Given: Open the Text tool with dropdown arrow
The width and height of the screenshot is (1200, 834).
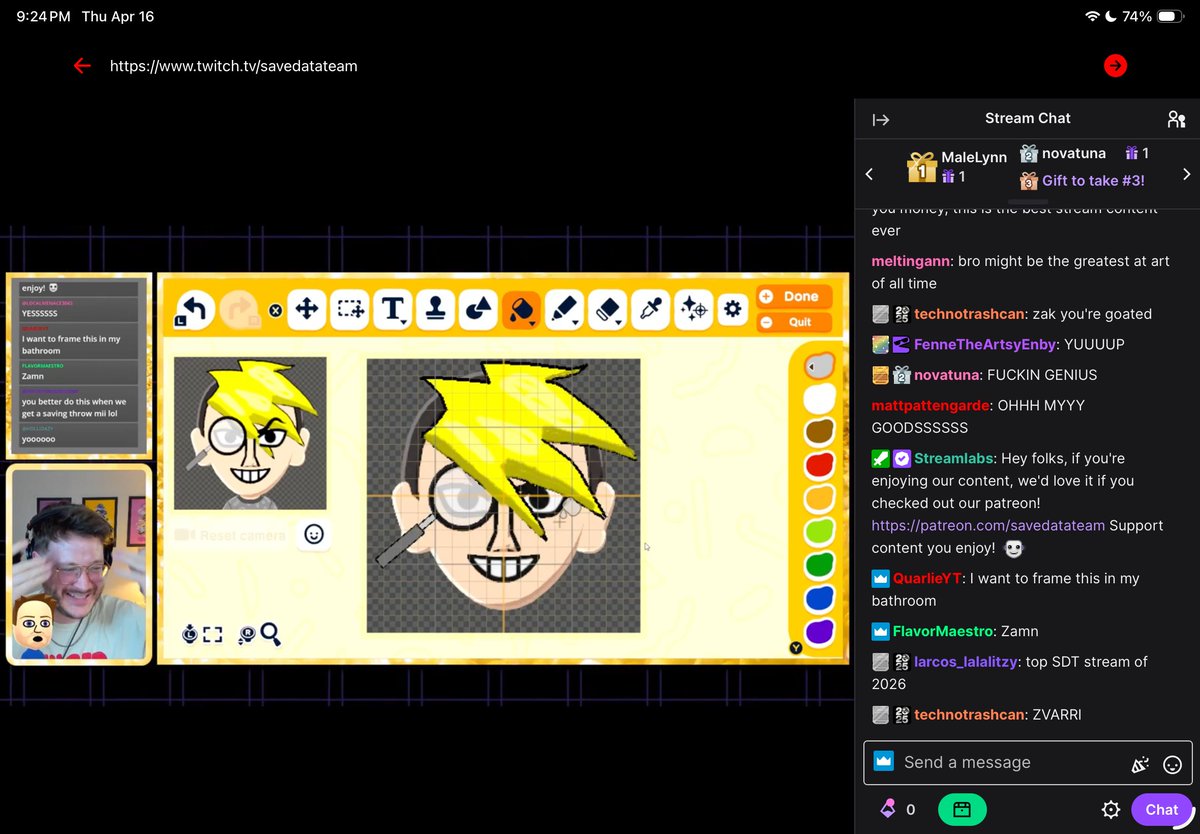Looking at the screenshot, I should pyautogui.click(x=393, y=309).
